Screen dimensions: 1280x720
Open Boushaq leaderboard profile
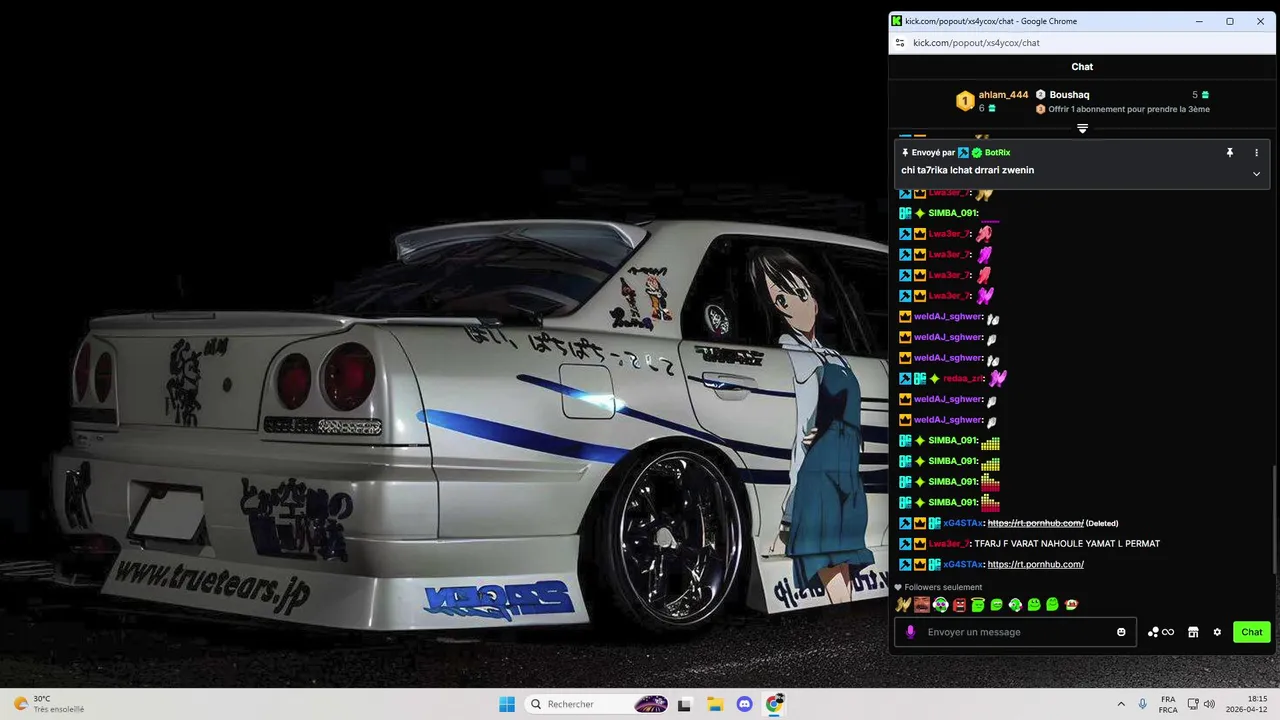pyautogui.click(x=1069, y=95)
